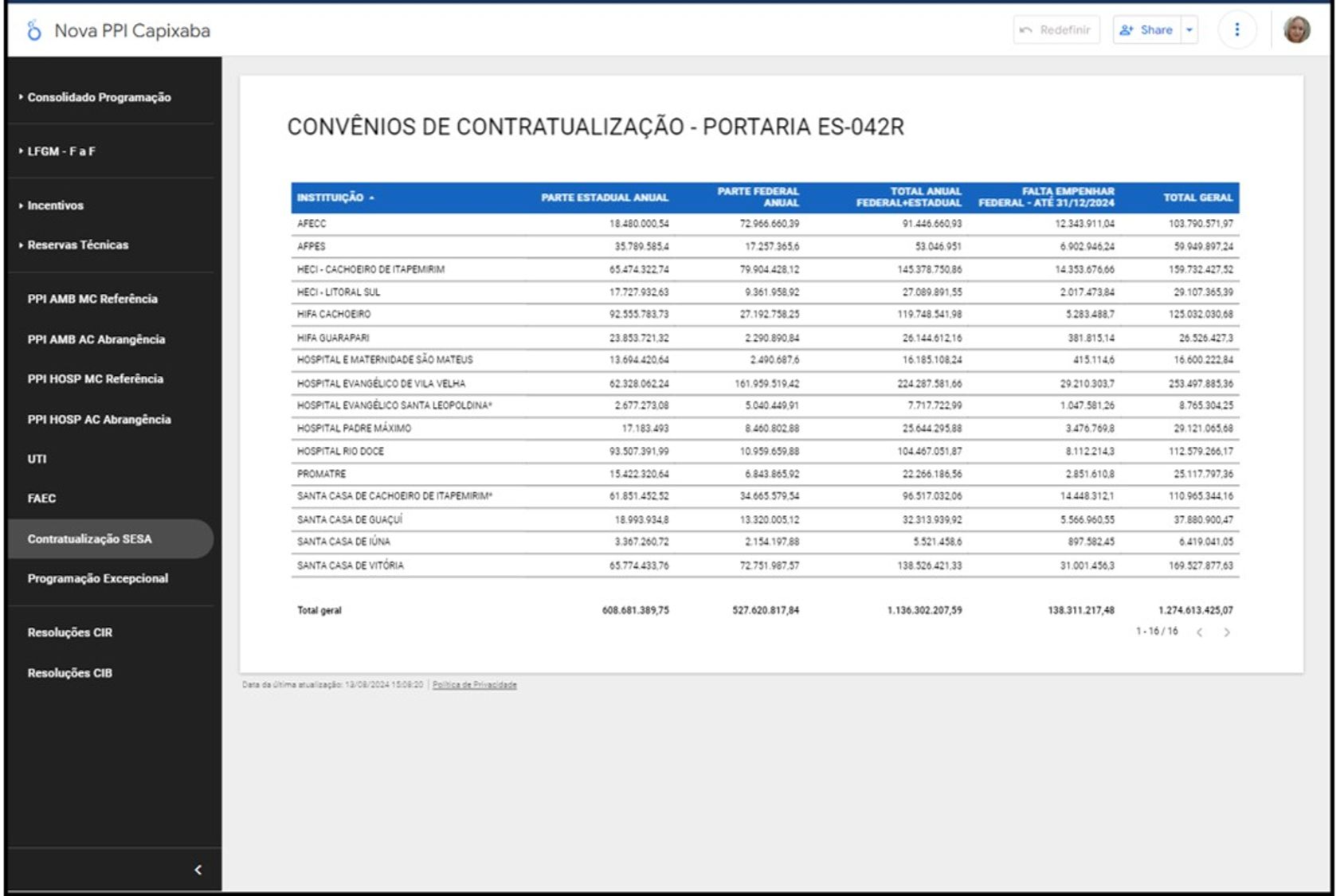Click the Looker Studio logo icon

click(33, 31)
